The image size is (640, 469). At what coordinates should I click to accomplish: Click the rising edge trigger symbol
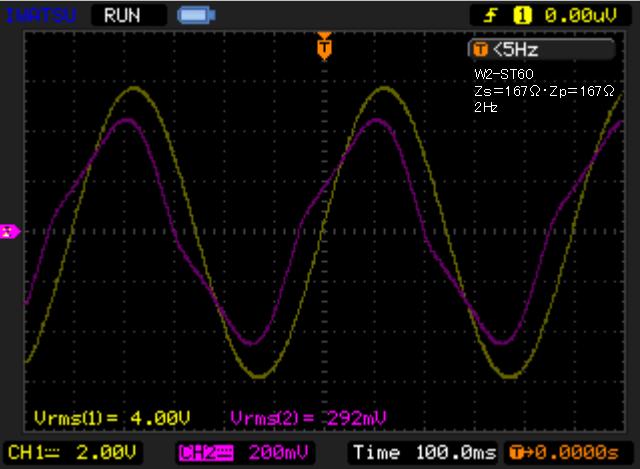(491, 16)
